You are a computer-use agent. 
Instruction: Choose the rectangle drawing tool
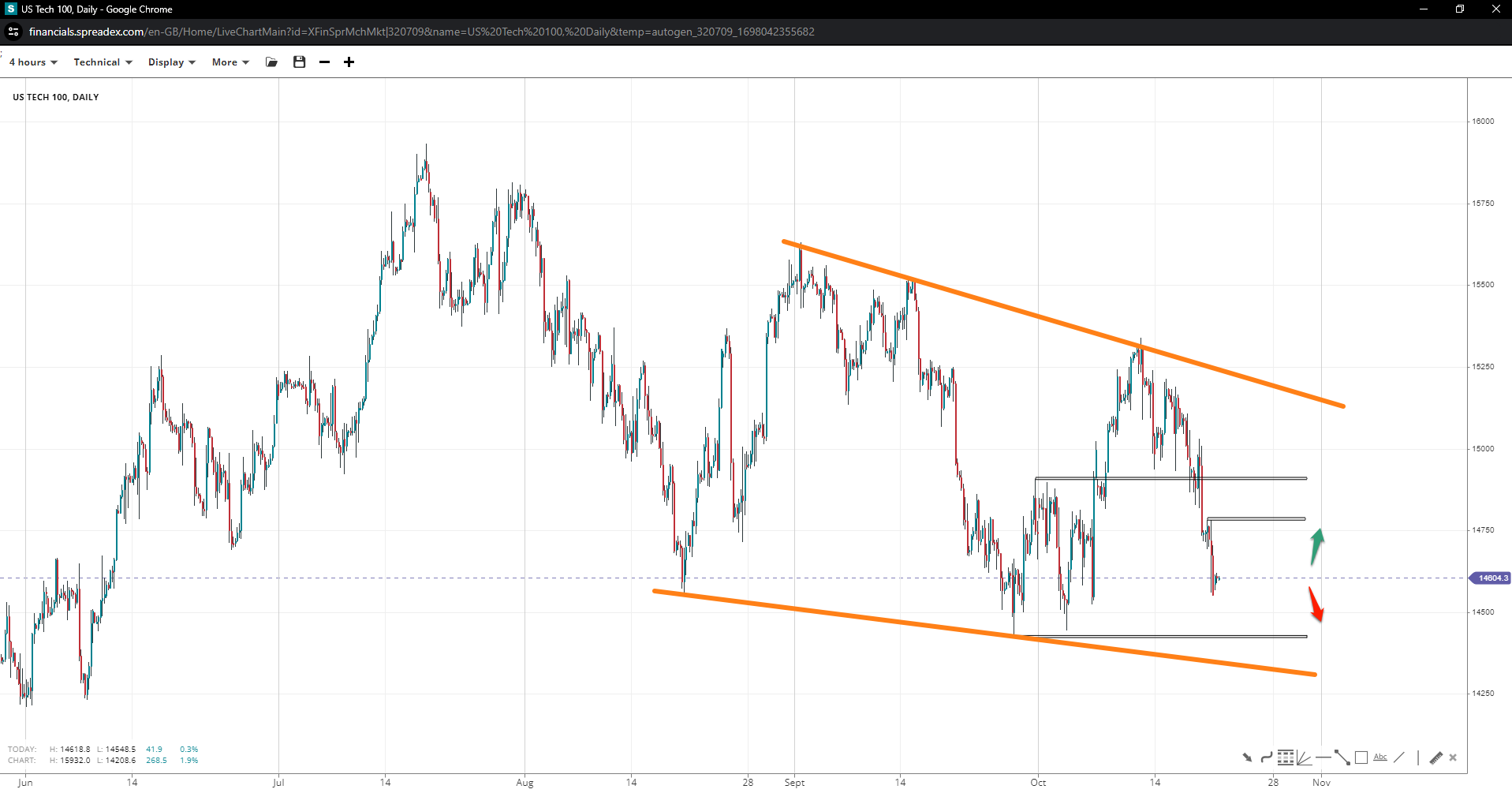pos(1361,757)
